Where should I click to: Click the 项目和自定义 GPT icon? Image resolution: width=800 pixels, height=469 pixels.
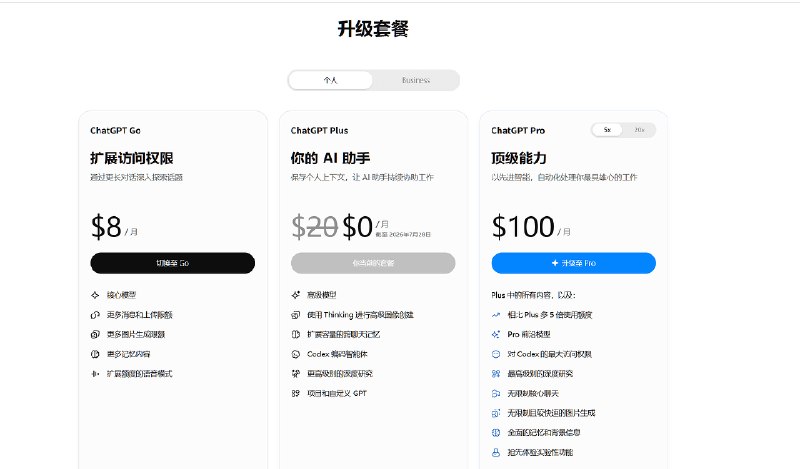[295, 393]
